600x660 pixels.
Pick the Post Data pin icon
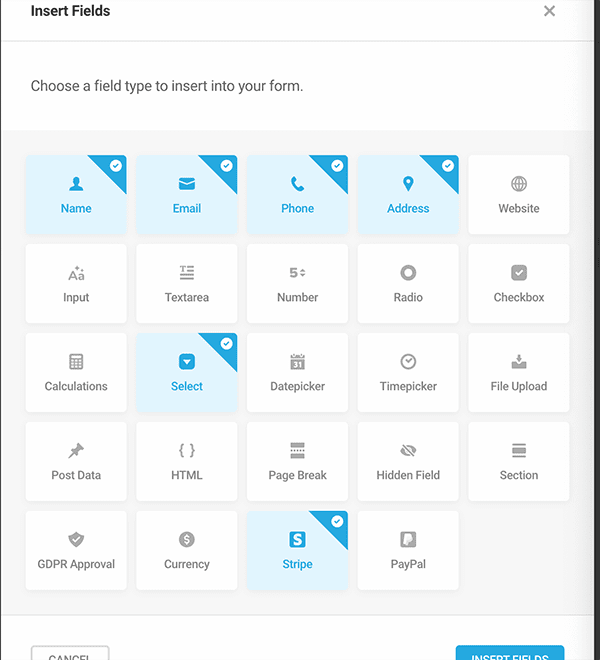click(x=76, y=451)
